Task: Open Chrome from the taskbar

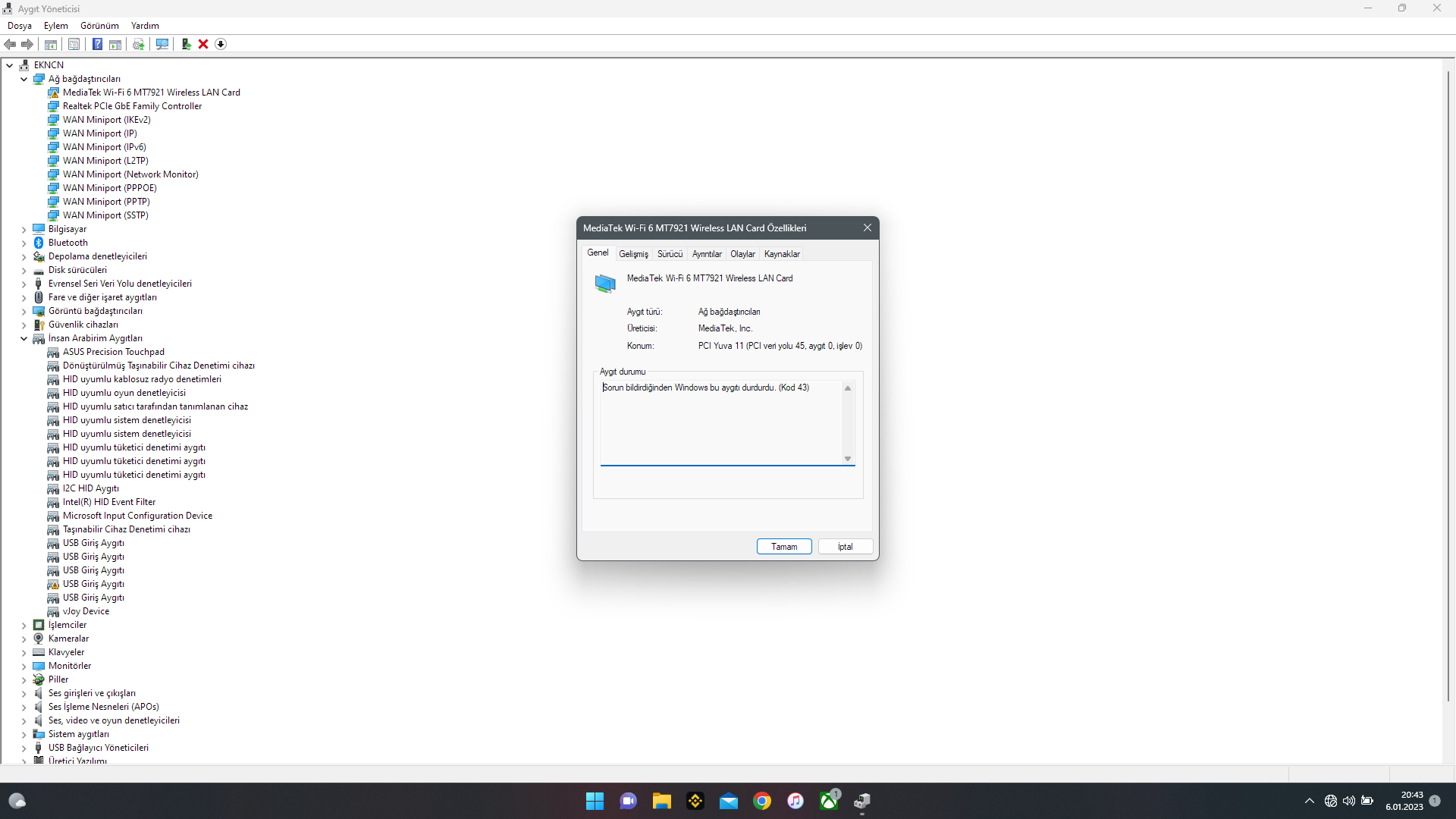Action: [x=762, y=801]
